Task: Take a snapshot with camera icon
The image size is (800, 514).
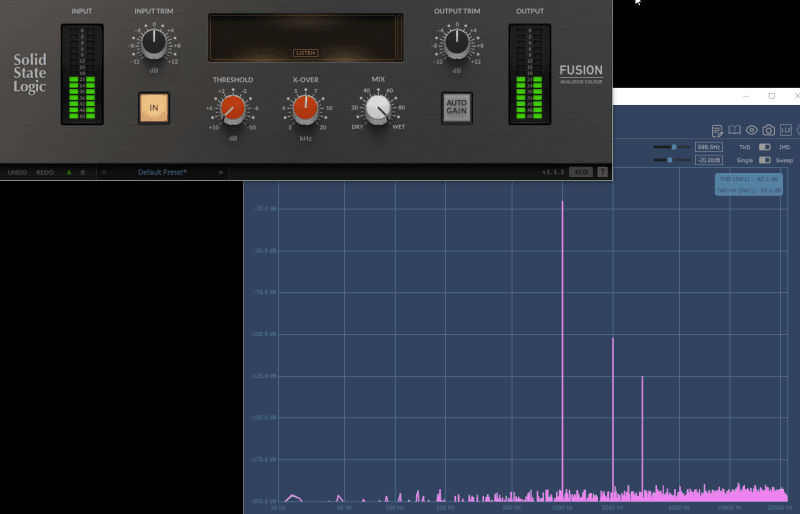Action: point(769,130)
